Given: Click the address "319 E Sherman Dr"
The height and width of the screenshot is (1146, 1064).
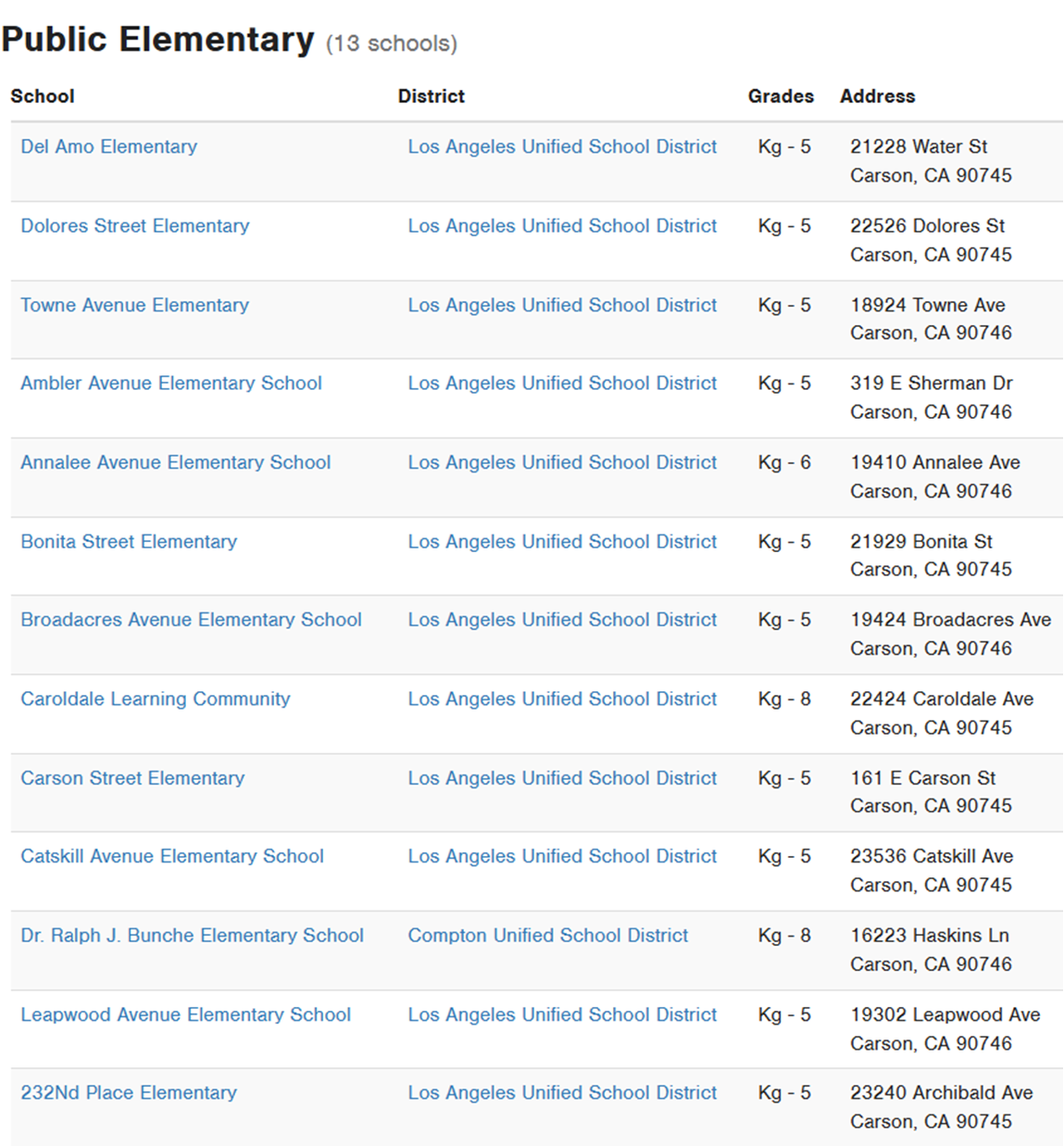Looking at the screenshot, I should point(932,384).
